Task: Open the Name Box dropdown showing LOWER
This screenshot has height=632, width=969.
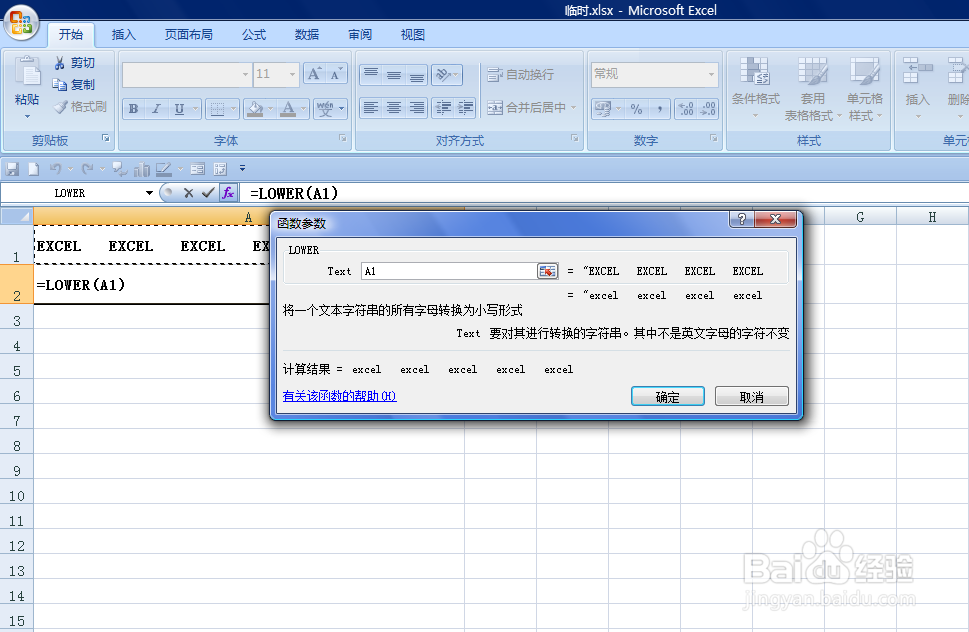Action: (x=149, y=192)
